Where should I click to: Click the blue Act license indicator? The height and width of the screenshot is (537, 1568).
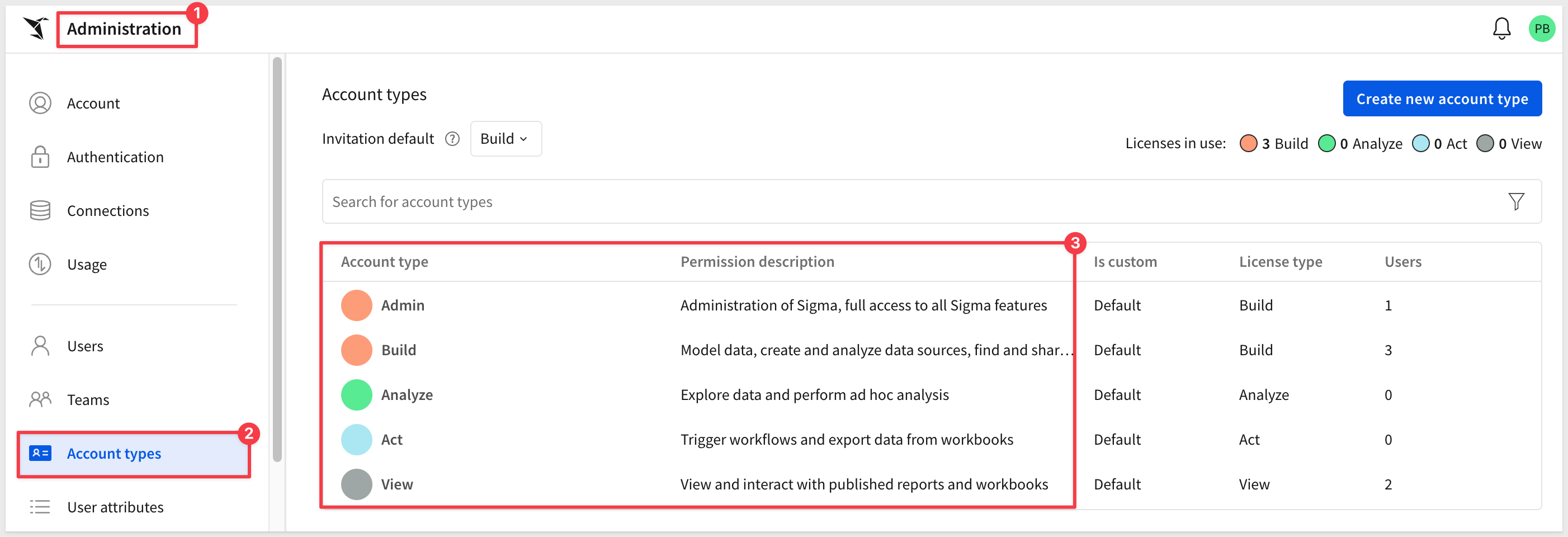coord(1420,144)
